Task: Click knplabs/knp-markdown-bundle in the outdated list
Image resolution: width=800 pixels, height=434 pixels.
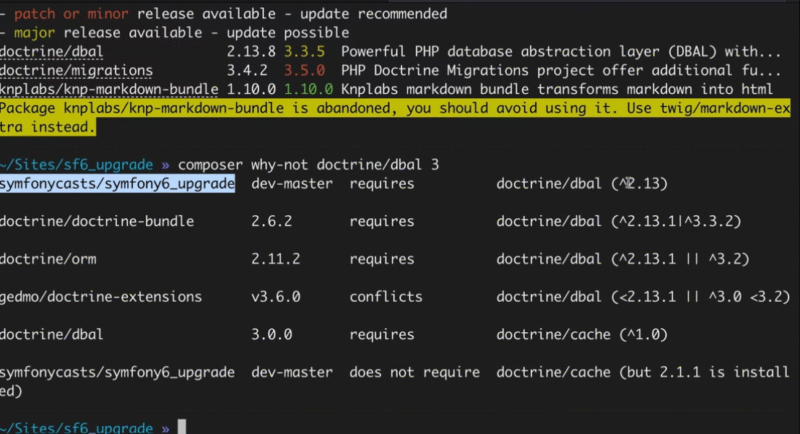Action: tap(109, 90)
